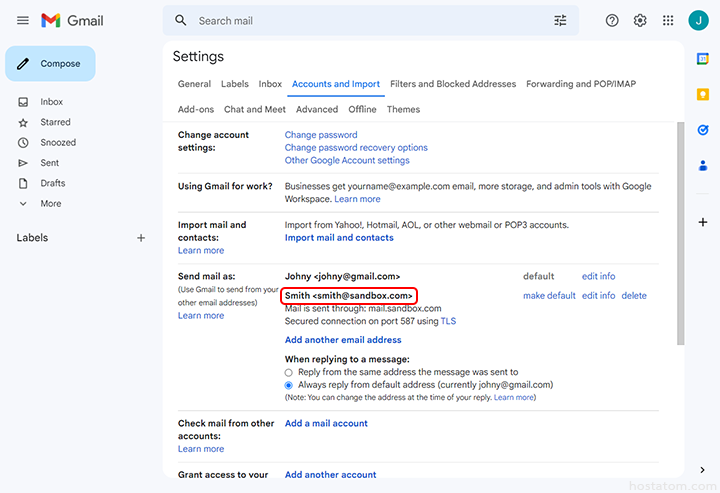Open the Support help icon

tap(612, 20)
